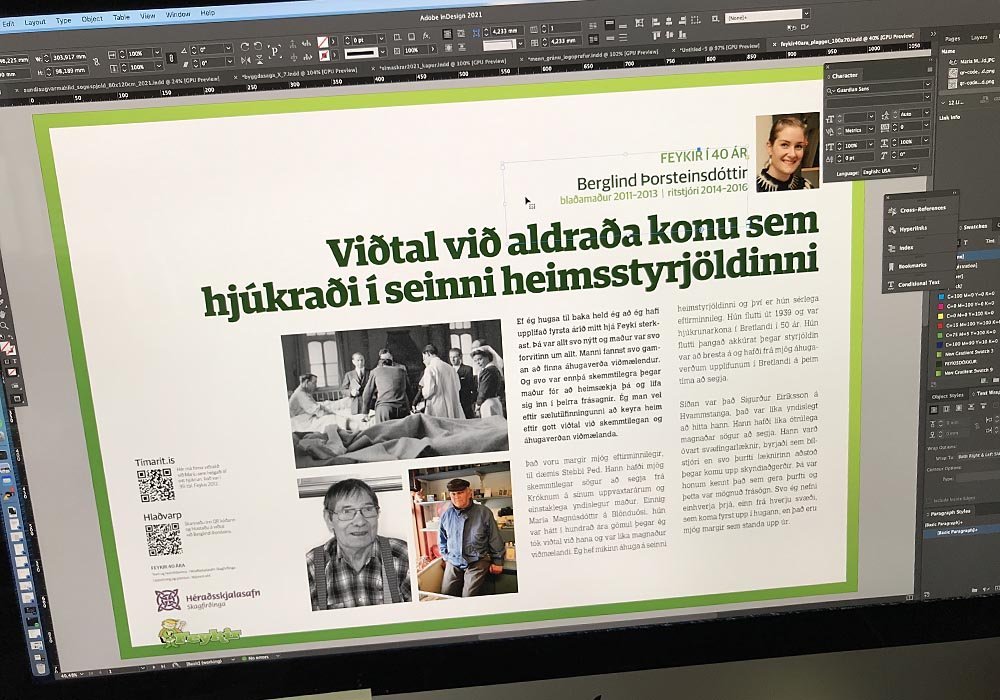
Task: Open the Object Styles panel tab
Action: point(947,396)
